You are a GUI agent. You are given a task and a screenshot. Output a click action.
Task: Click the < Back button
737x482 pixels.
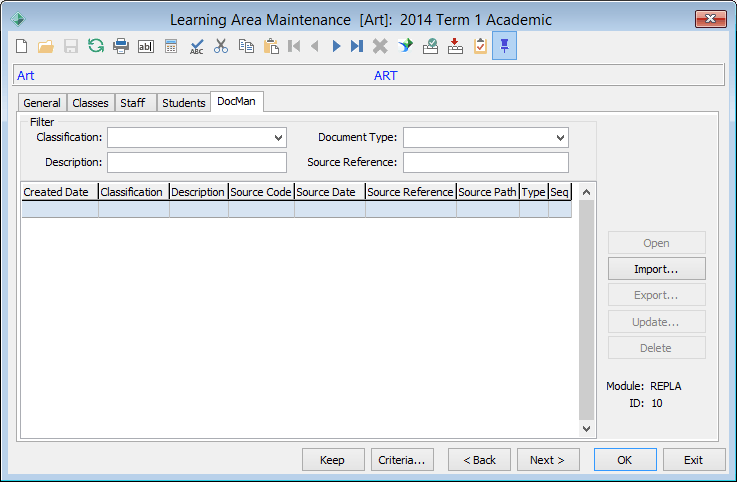(479, 459)
